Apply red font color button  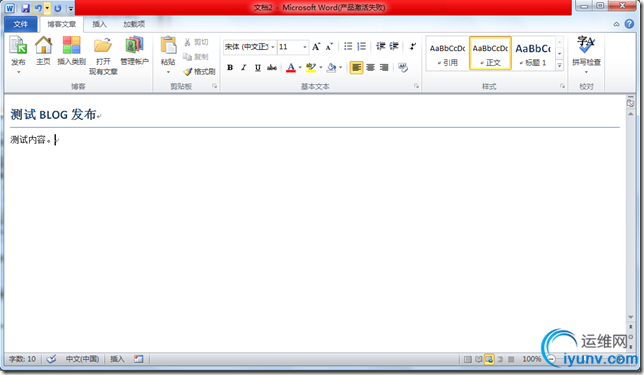coord(291,67)
